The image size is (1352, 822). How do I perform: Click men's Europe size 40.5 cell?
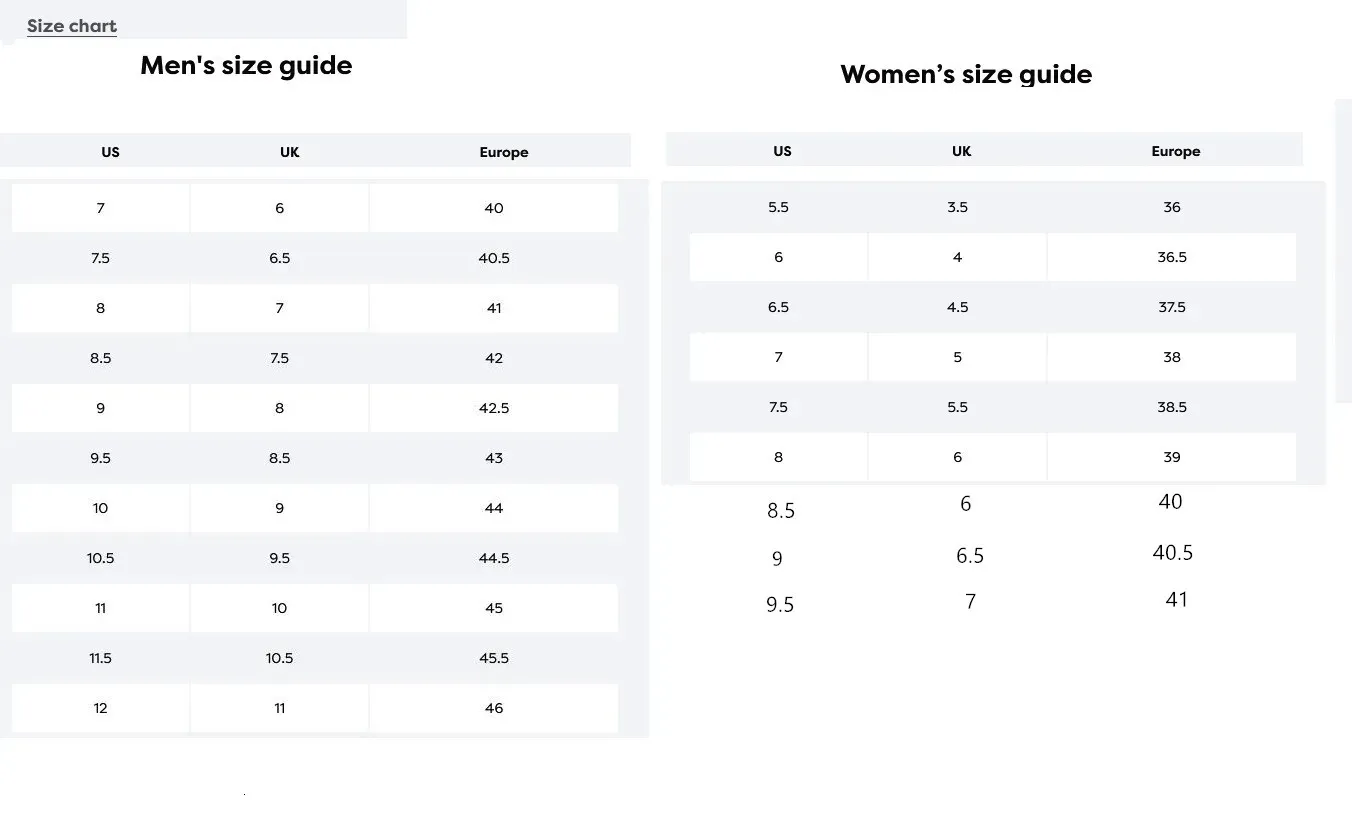tap(494, 258)
